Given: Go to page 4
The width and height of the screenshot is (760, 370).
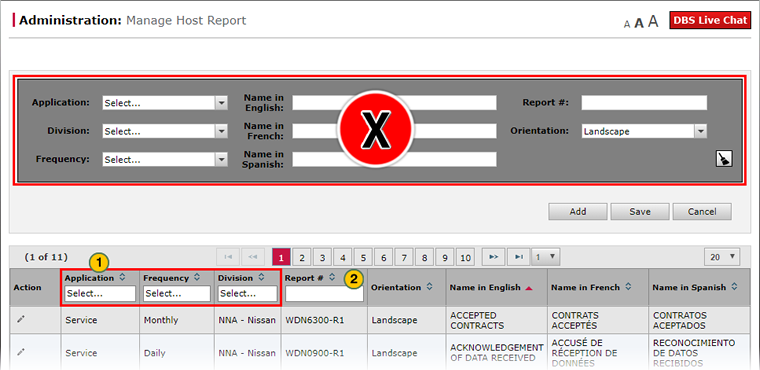Looking at the screenshot, I should (x=343, y=257).
